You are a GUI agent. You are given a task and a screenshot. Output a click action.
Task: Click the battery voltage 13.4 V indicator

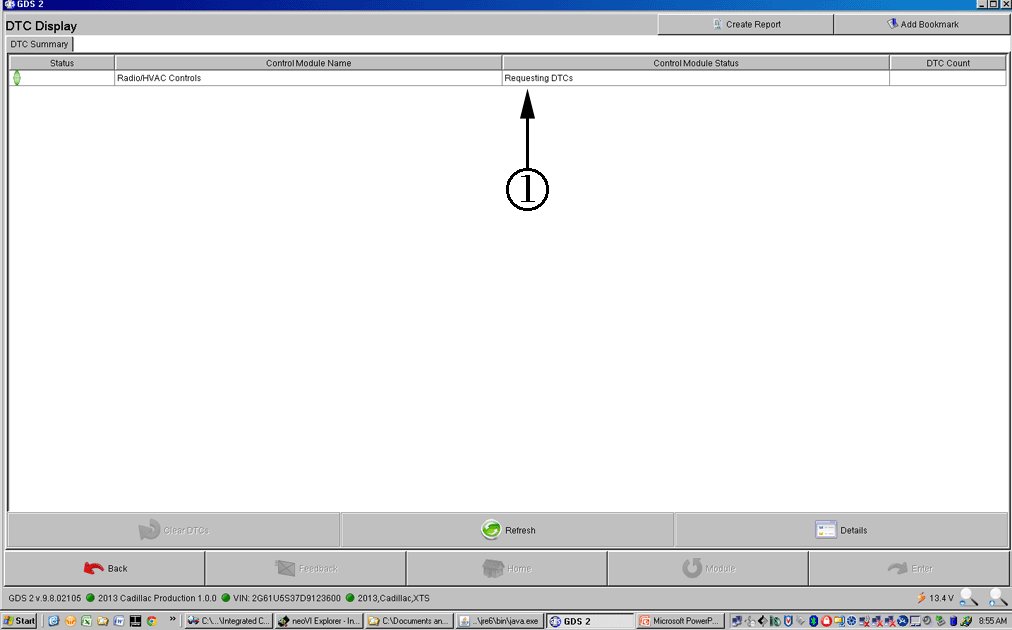[934, 598]
